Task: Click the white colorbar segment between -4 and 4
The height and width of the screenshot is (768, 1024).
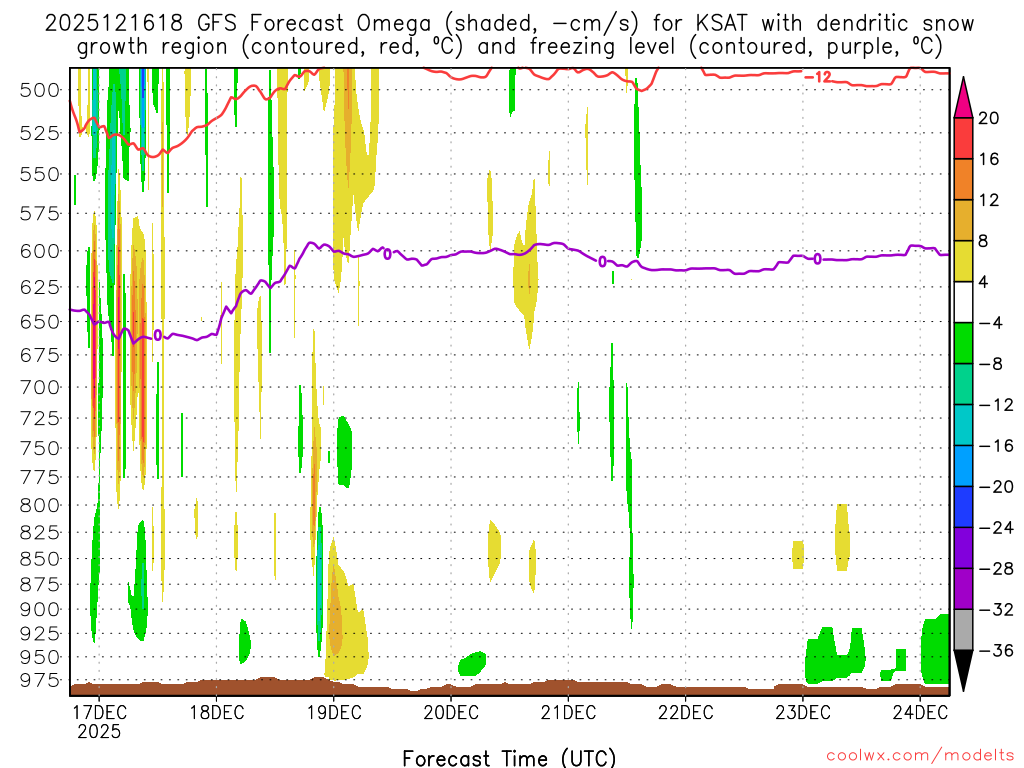Action: click(x=963, y=302)
